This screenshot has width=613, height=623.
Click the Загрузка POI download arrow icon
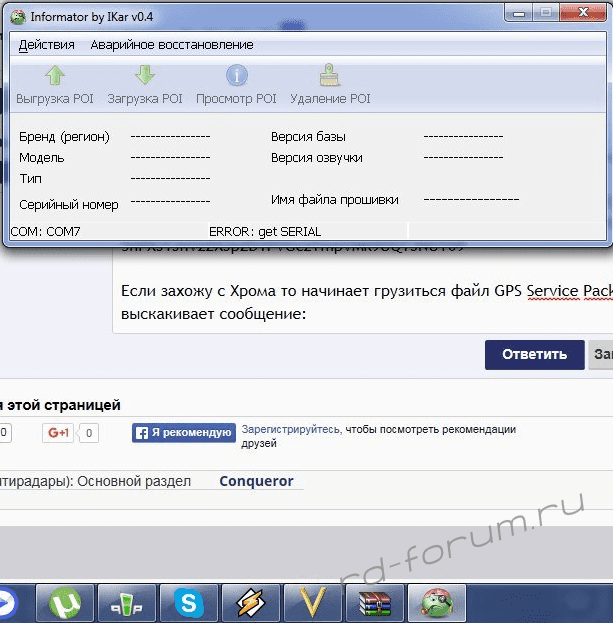[x=145, y=76]
